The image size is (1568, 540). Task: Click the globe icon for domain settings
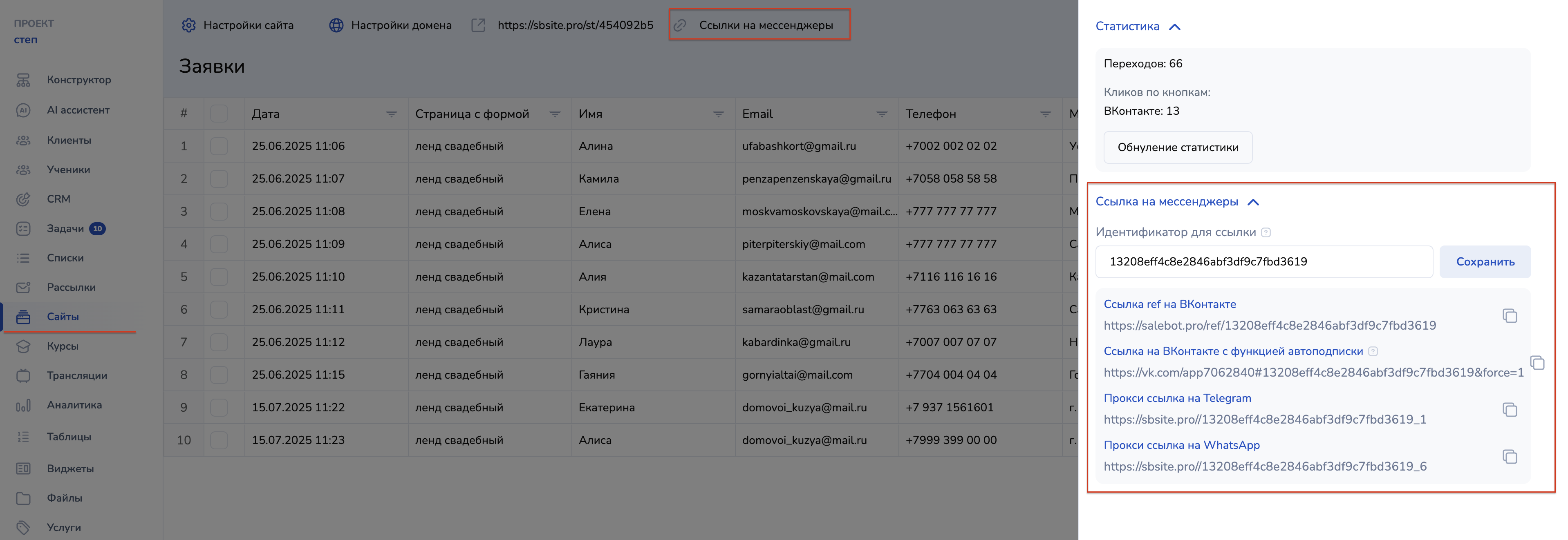(x=336, y=26)
